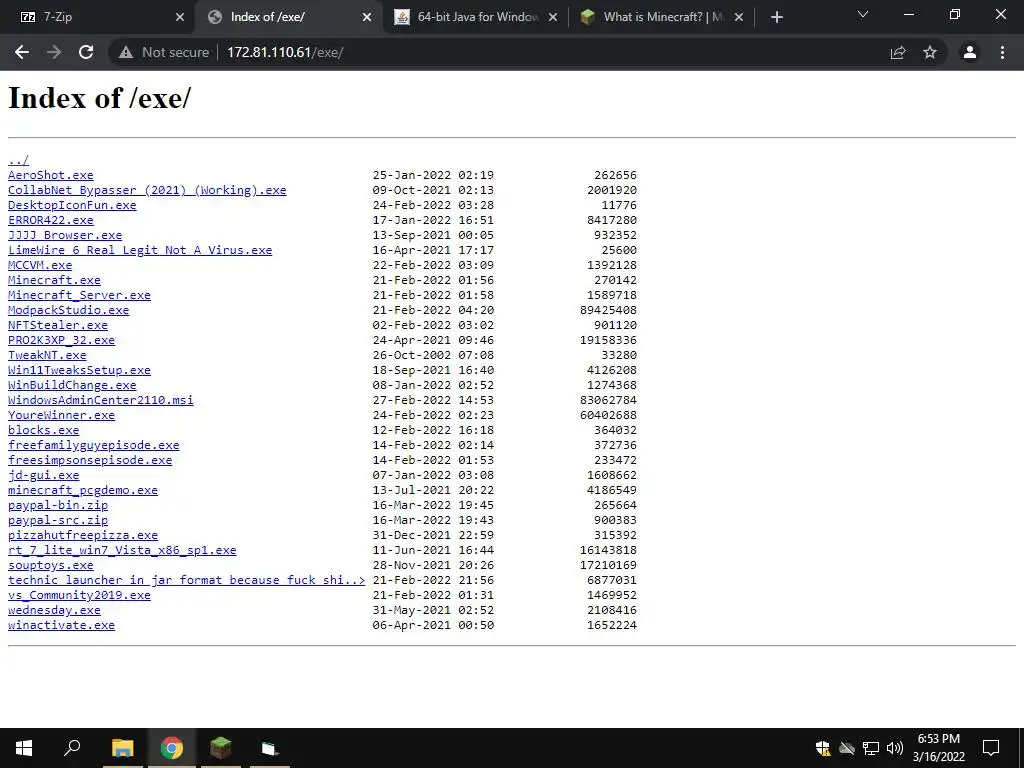The width and height of the screenshot is (1024, 768).
Task: Open the blocks.exe link
Action: pyautogui.click(x=43, y=430)
